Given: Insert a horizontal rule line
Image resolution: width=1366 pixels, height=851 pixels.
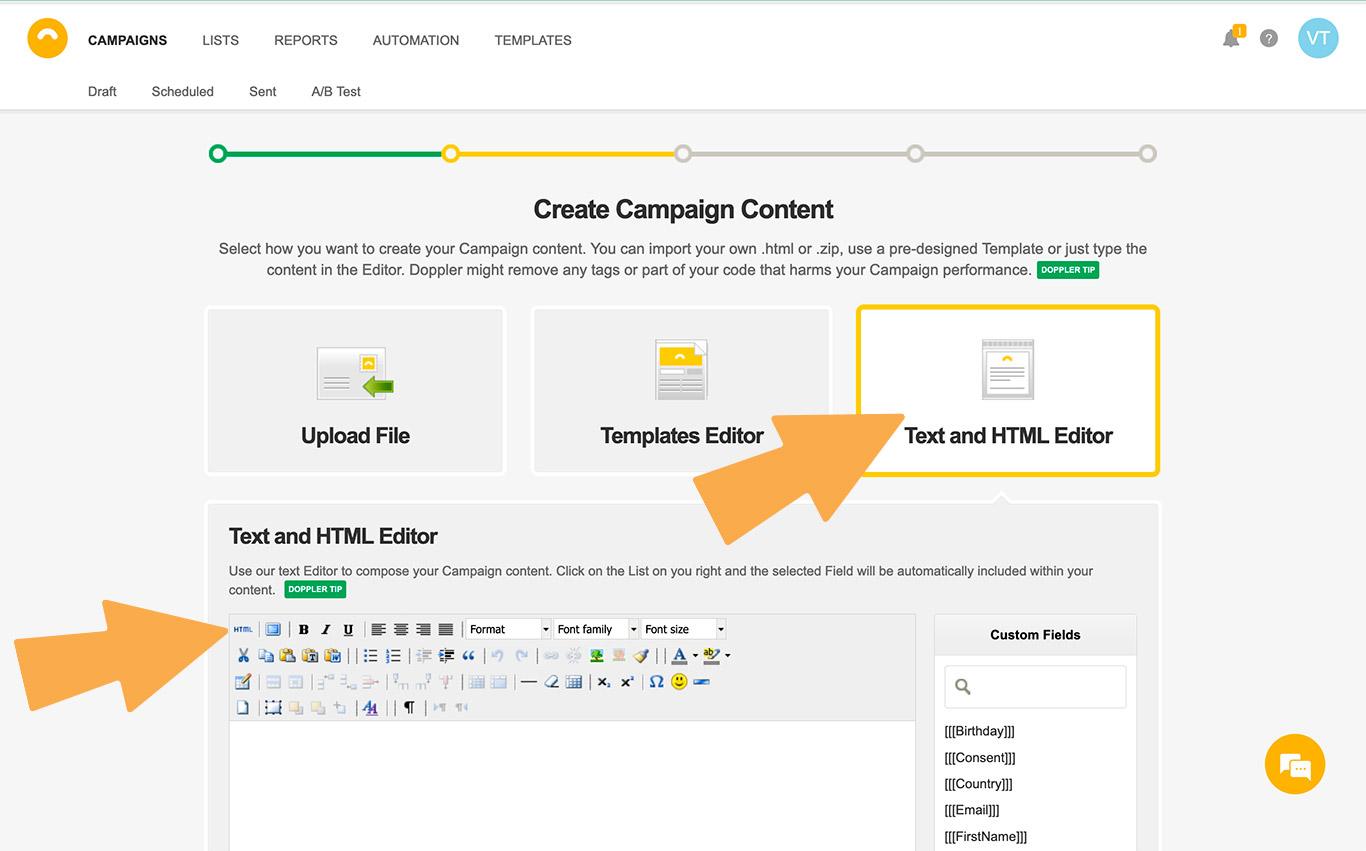Looking at the screenshot, I should point(529,682).
